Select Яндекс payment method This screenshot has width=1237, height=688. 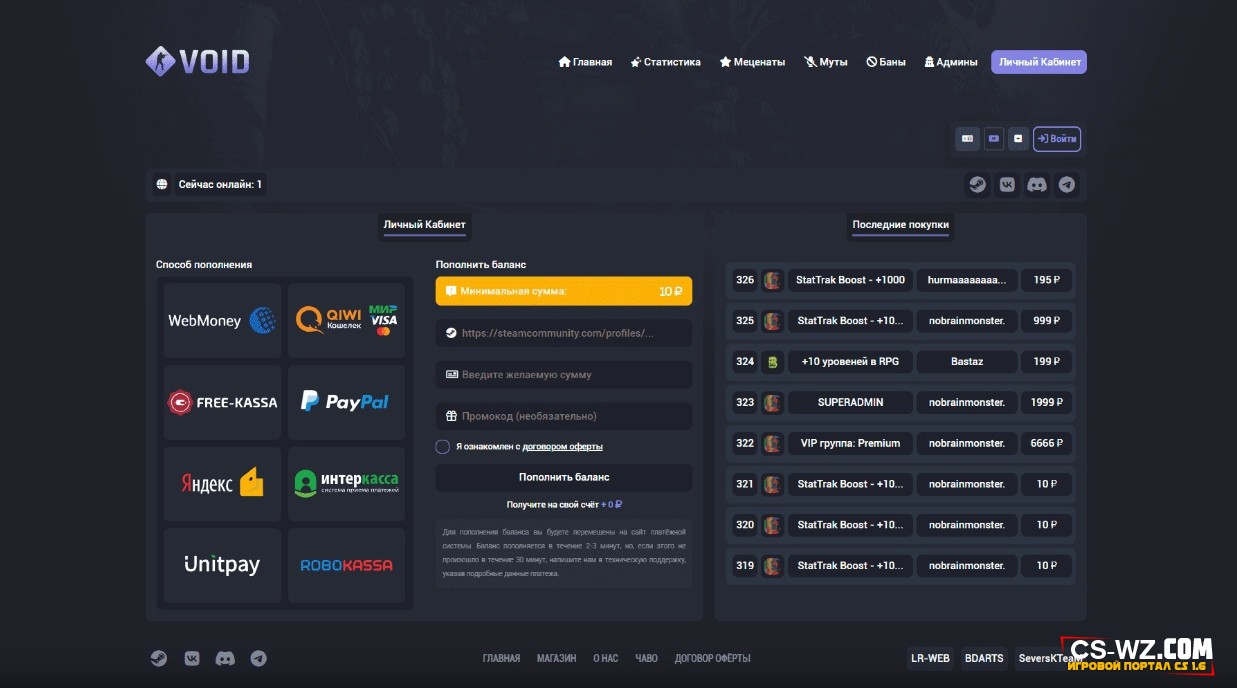tap(222, 484)
